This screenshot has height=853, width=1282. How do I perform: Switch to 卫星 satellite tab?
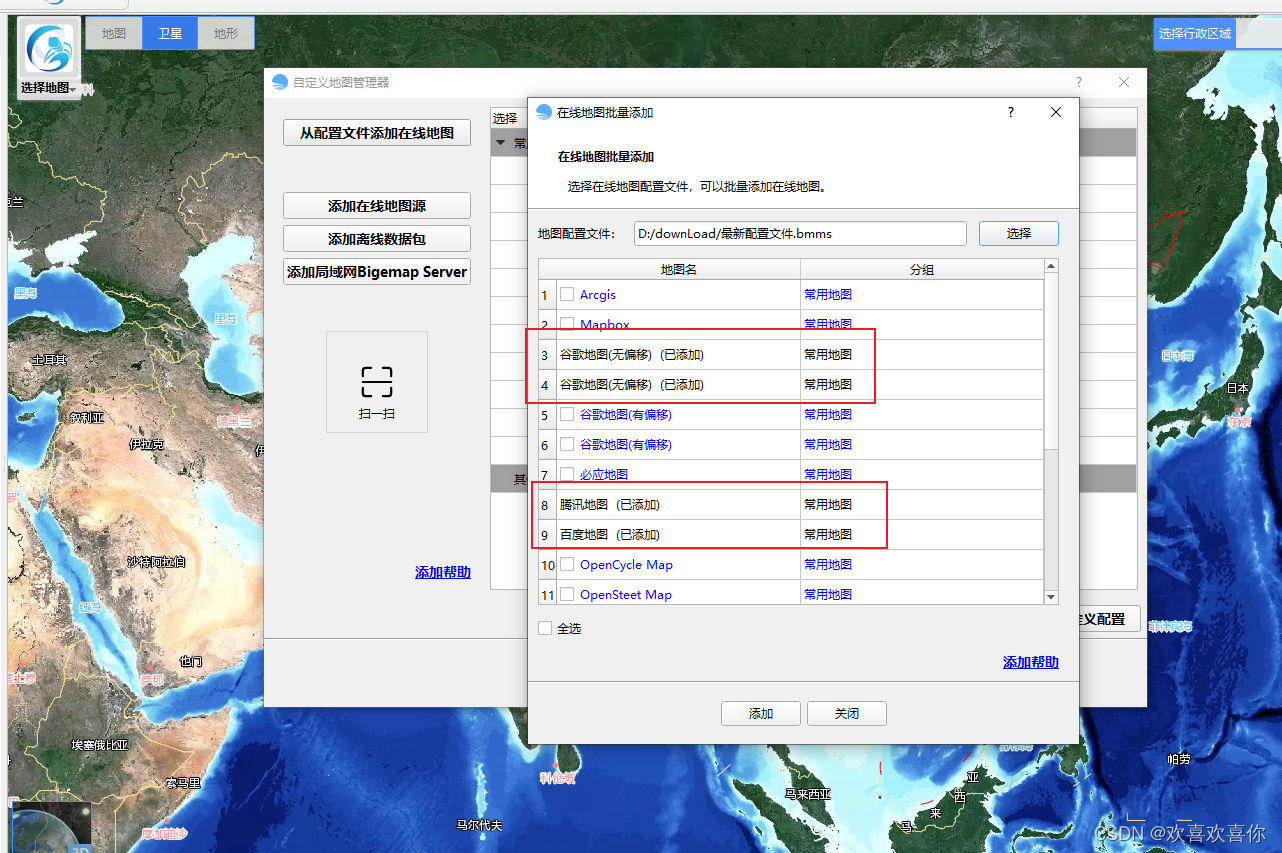[170, 33]
